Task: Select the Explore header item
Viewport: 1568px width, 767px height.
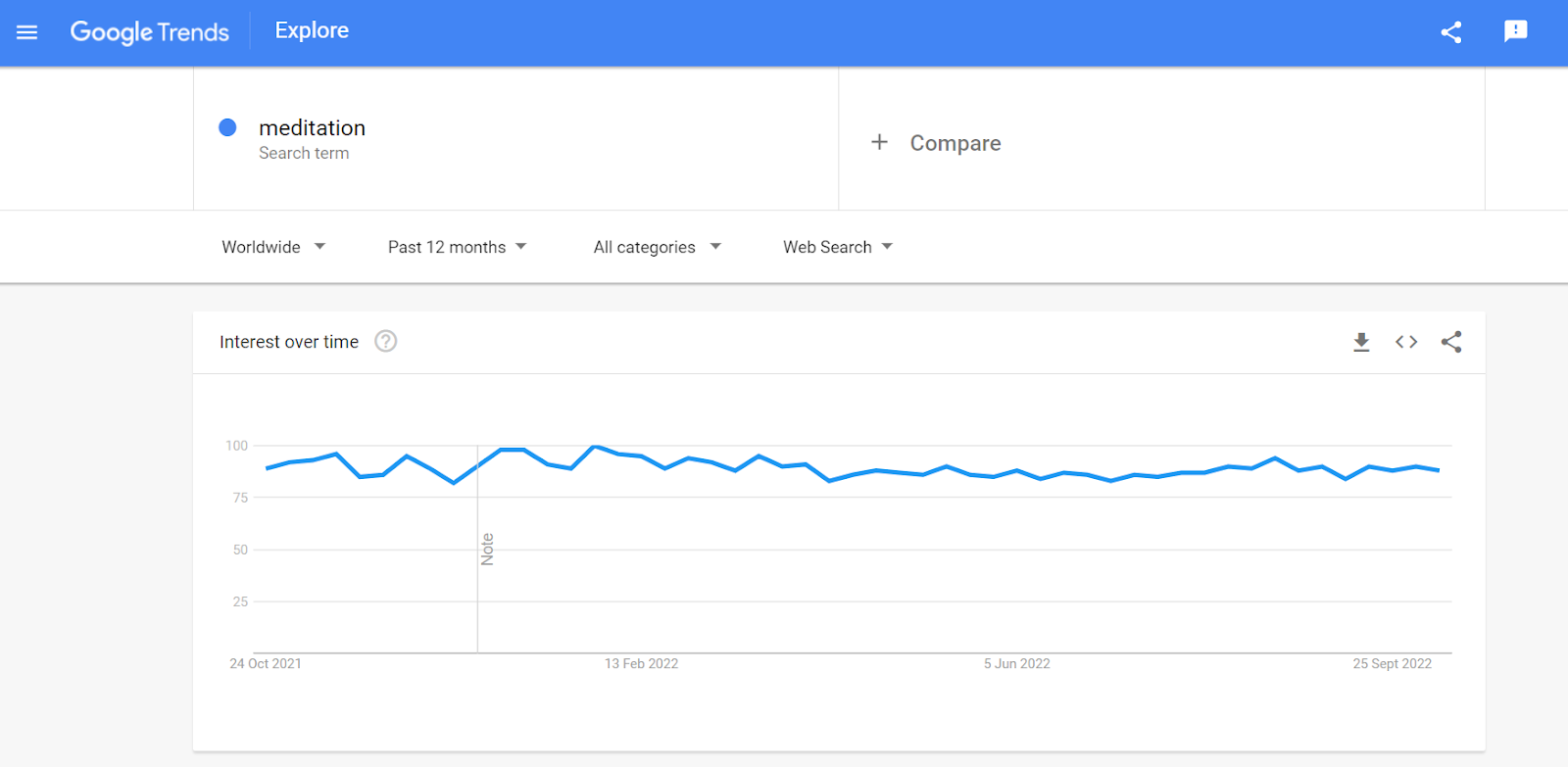Action: [312, 31]
